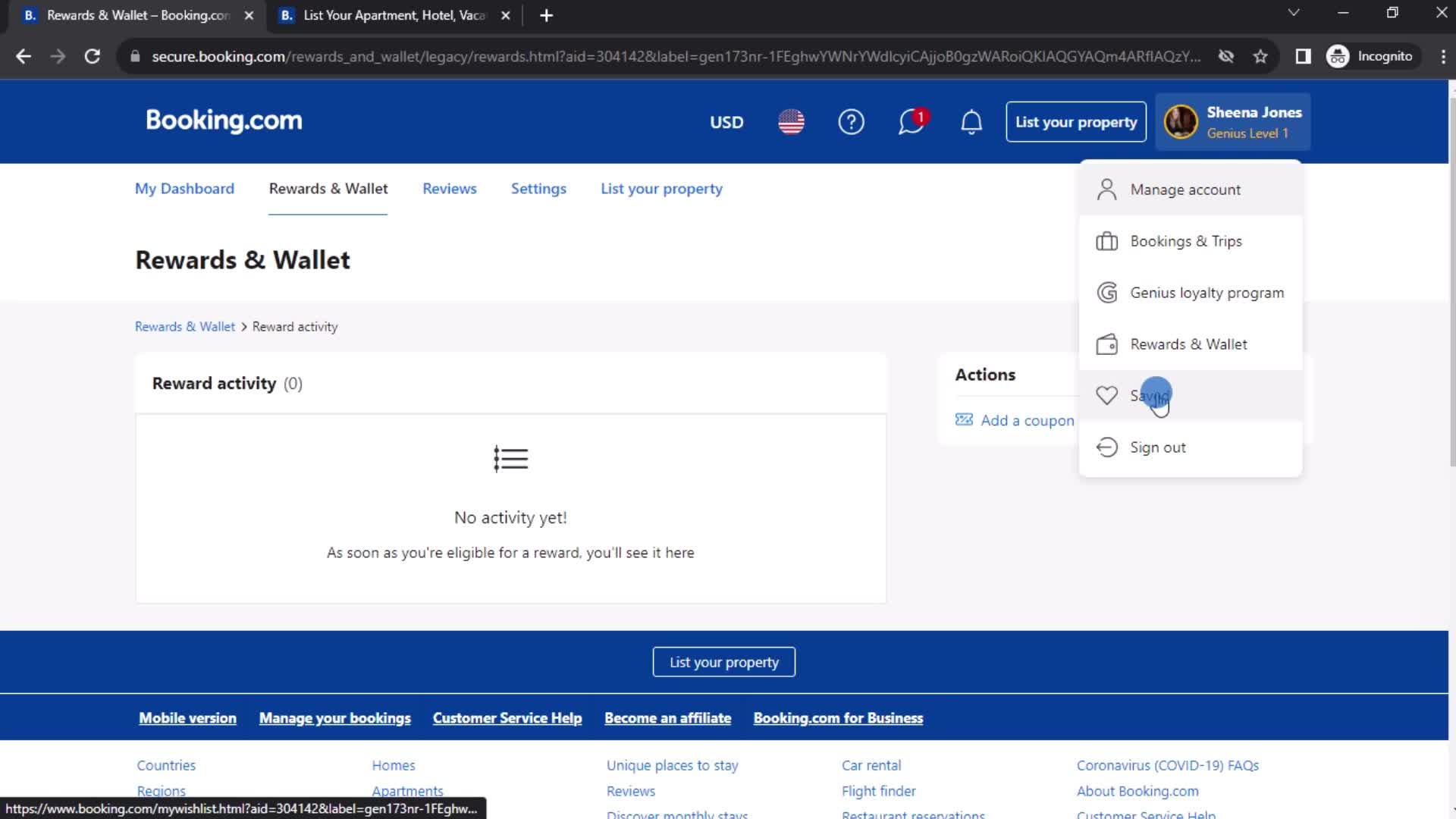
Task: Open the About Booking.com footer link
Action: pyautogui.click(x=1137, y=791)
